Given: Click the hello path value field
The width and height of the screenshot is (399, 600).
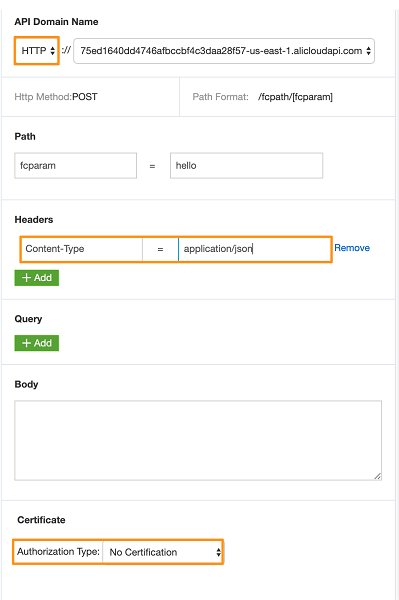Looking at the screenshot, I should pyautogui.click(x=246, y=166).
